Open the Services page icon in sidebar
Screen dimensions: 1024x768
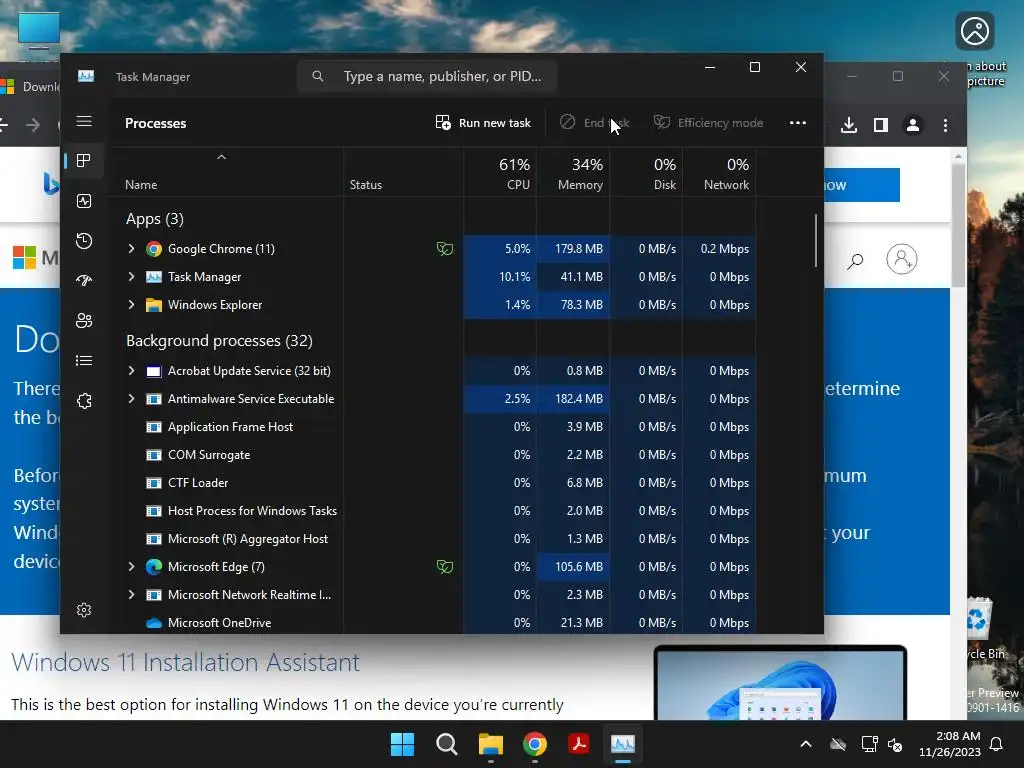(84, 401)
